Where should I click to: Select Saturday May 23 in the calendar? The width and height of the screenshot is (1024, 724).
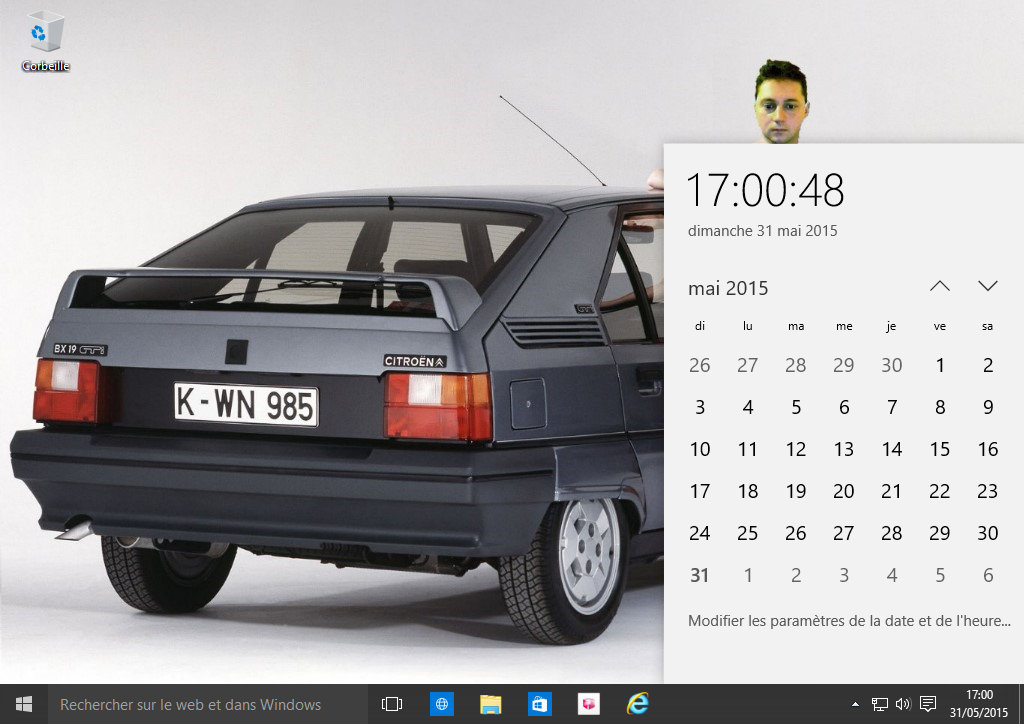coord(988,491)
